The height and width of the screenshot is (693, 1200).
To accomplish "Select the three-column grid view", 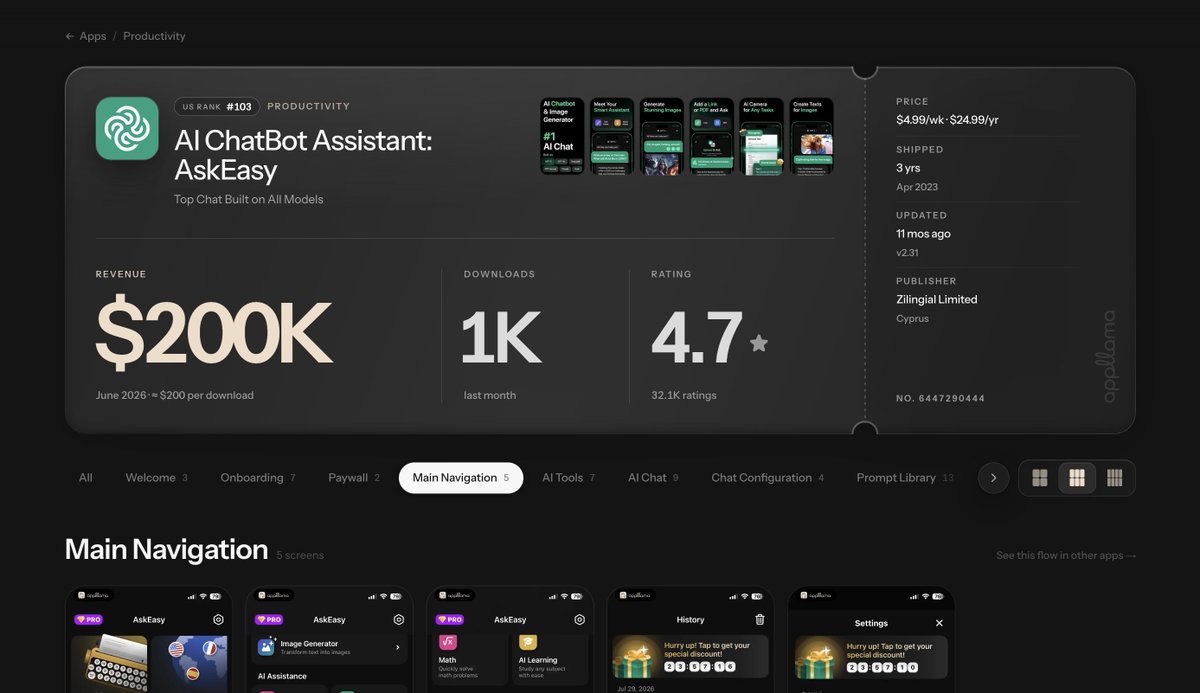I will click(x=1077, y=478).
